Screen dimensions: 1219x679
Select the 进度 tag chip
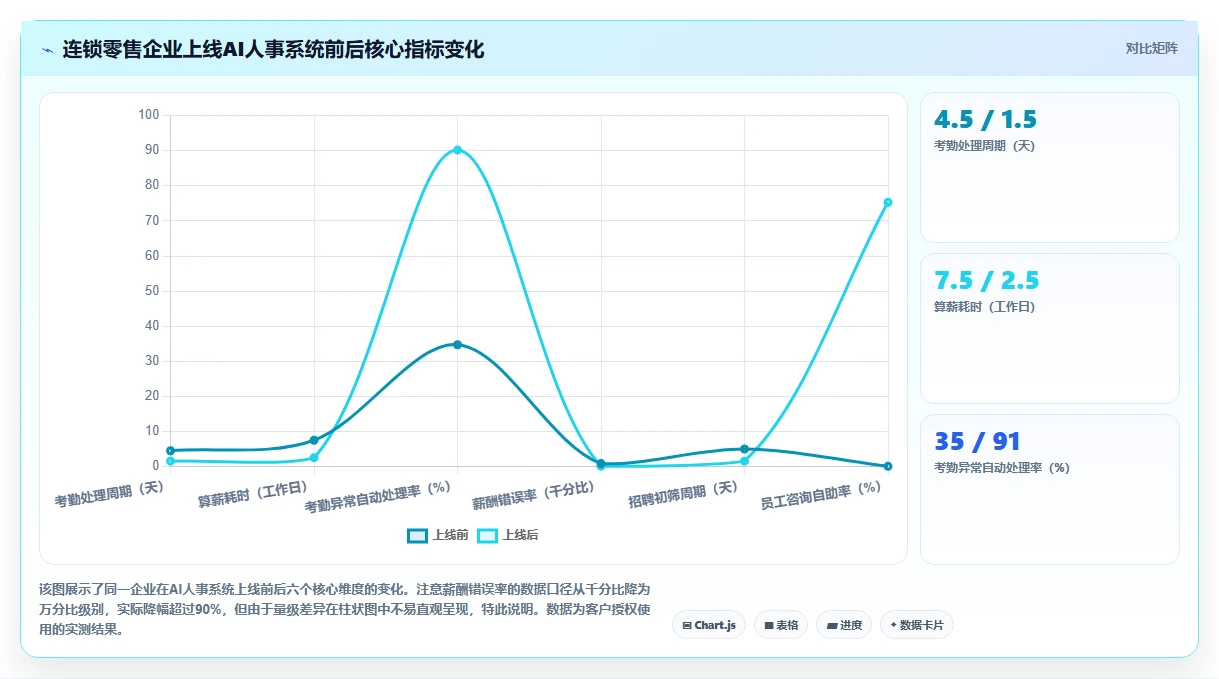(844, 625)
